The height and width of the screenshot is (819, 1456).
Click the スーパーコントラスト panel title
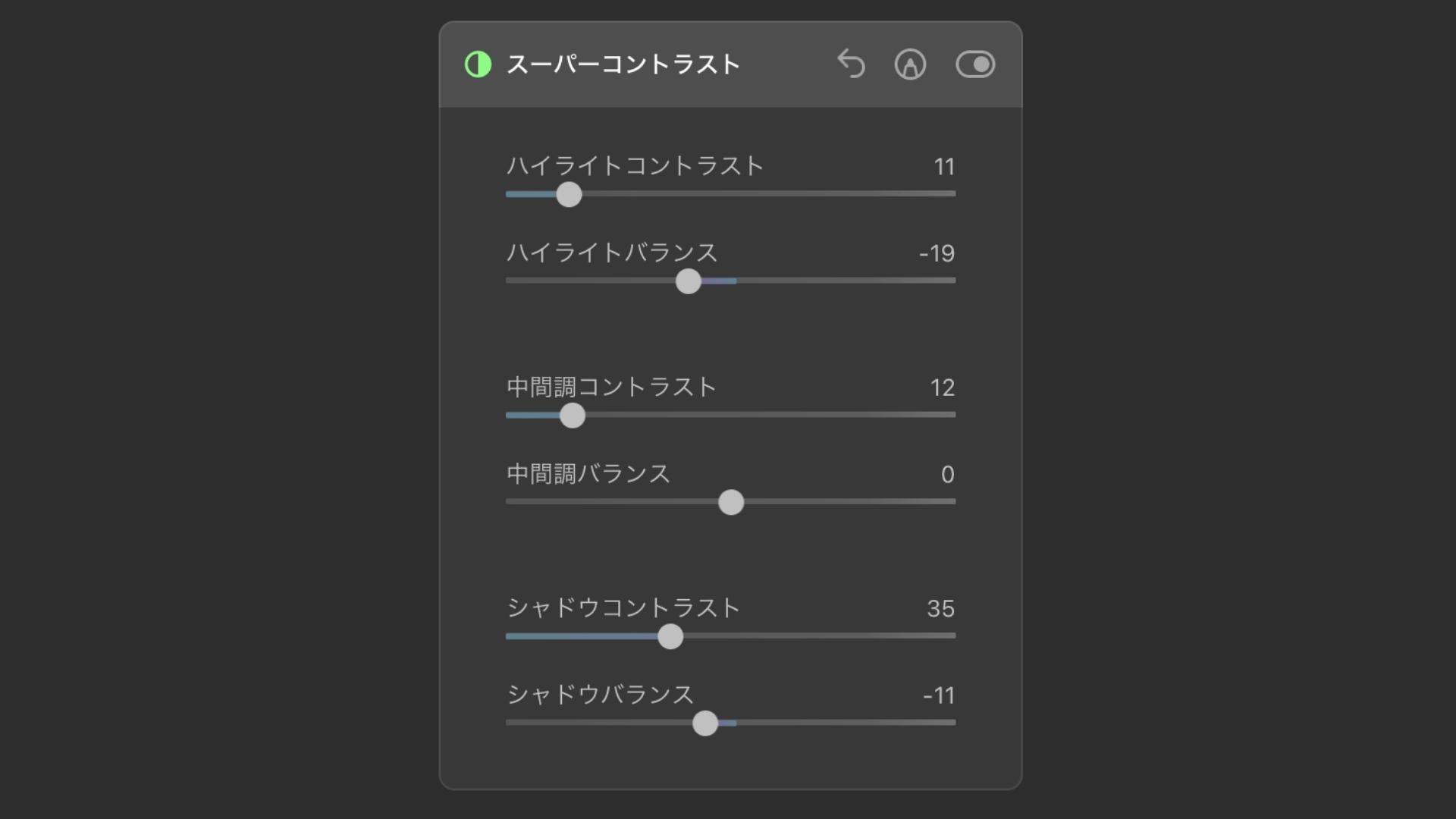coord(623,64)
